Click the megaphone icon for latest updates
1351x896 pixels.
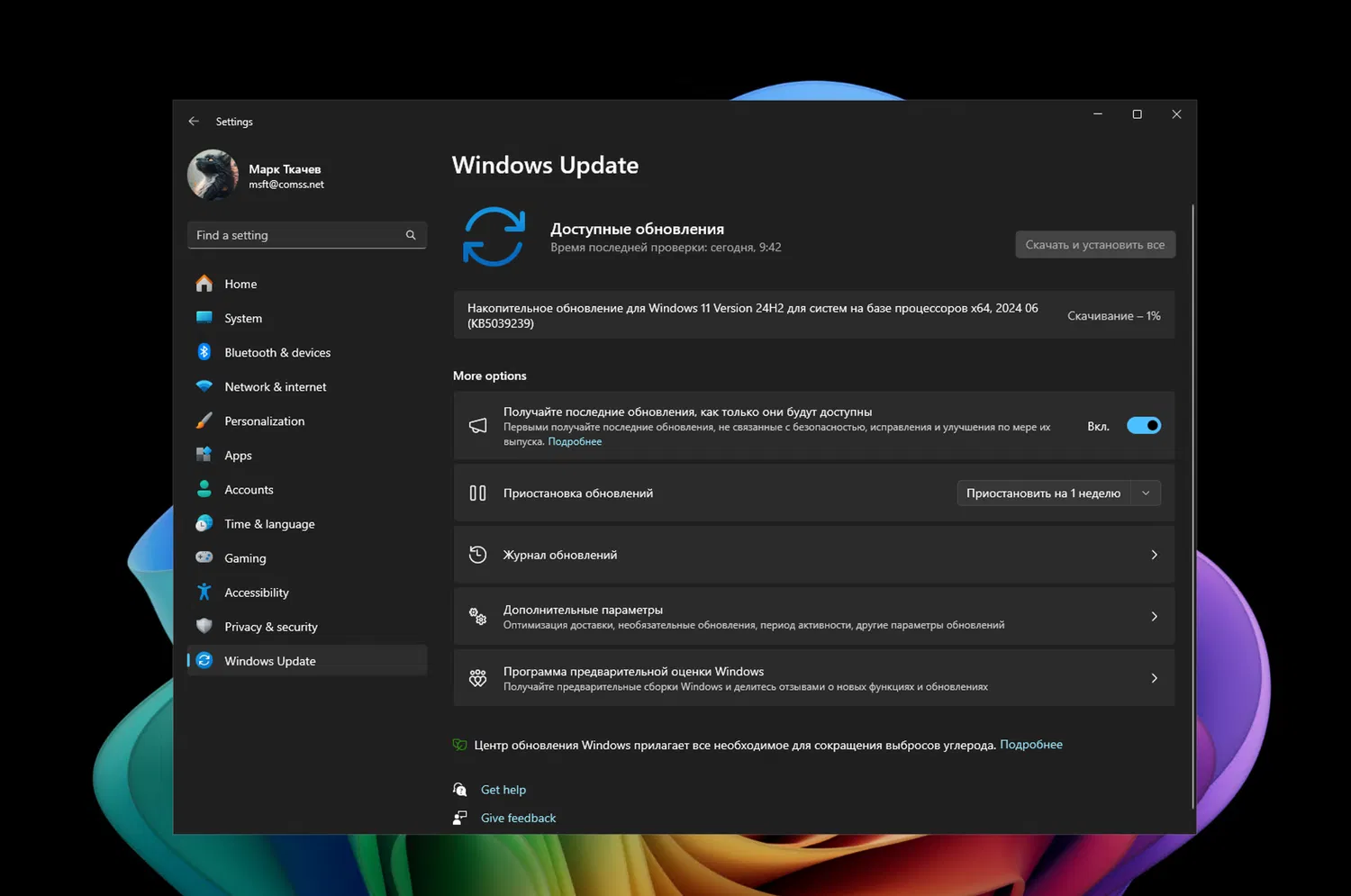coord(478,426)
